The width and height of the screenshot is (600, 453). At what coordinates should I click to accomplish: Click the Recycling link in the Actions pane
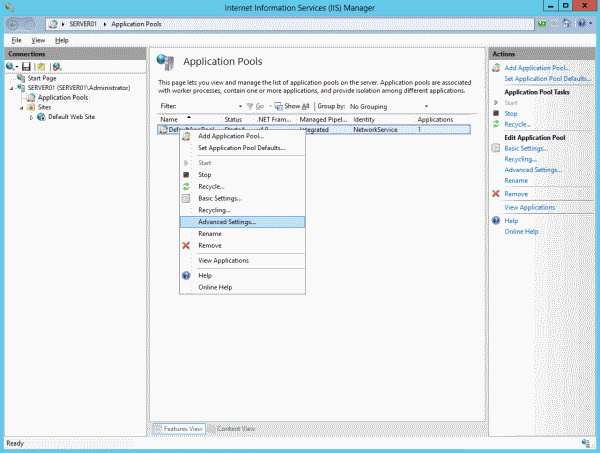[x=520, y=159]
